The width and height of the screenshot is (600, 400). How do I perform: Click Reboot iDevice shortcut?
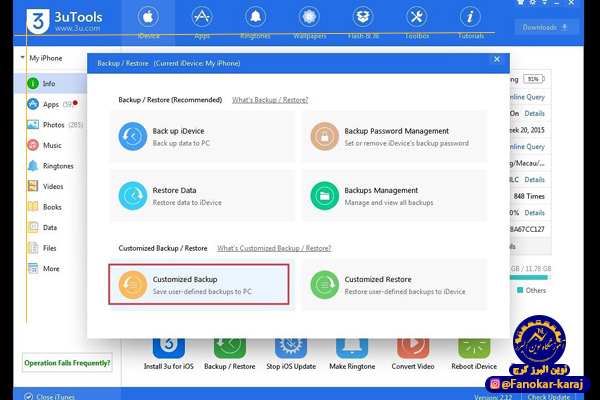tap(474, 352)
